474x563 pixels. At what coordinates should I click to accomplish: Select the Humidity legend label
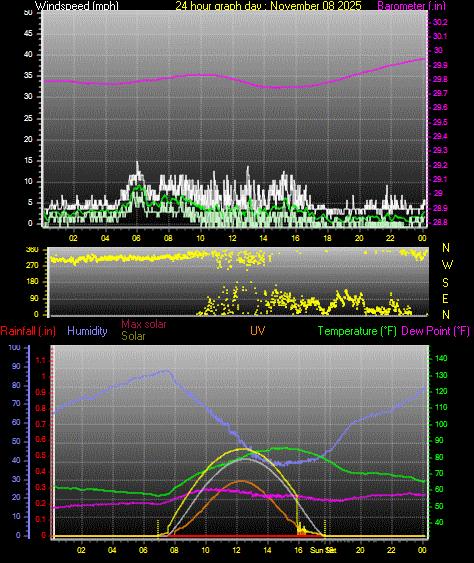[x=87, y=331]
